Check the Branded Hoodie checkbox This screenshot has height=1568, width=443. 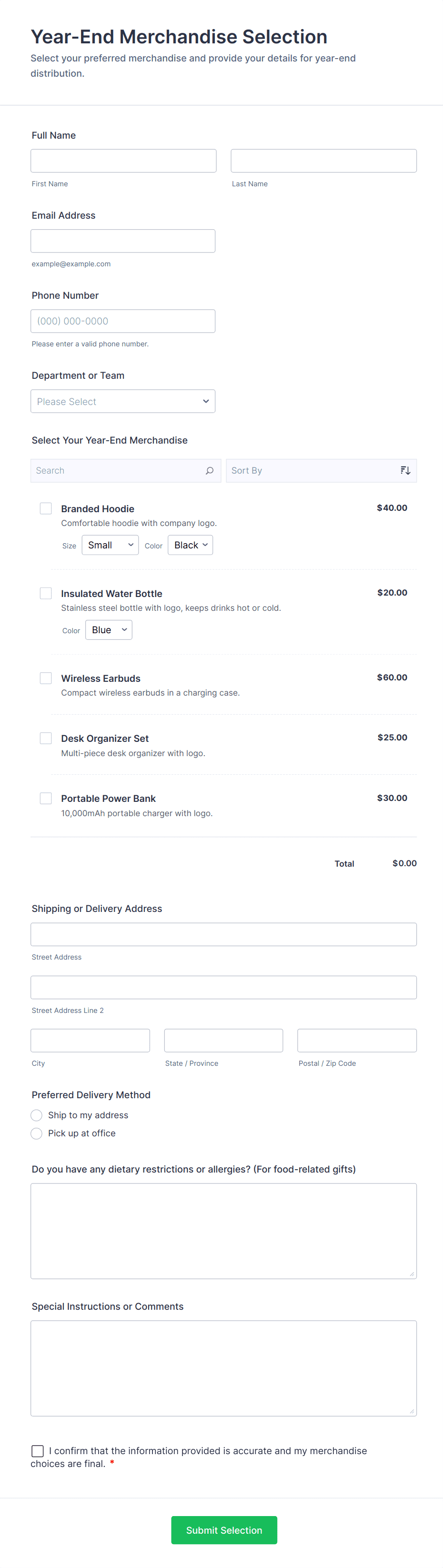tap(46, 508)
